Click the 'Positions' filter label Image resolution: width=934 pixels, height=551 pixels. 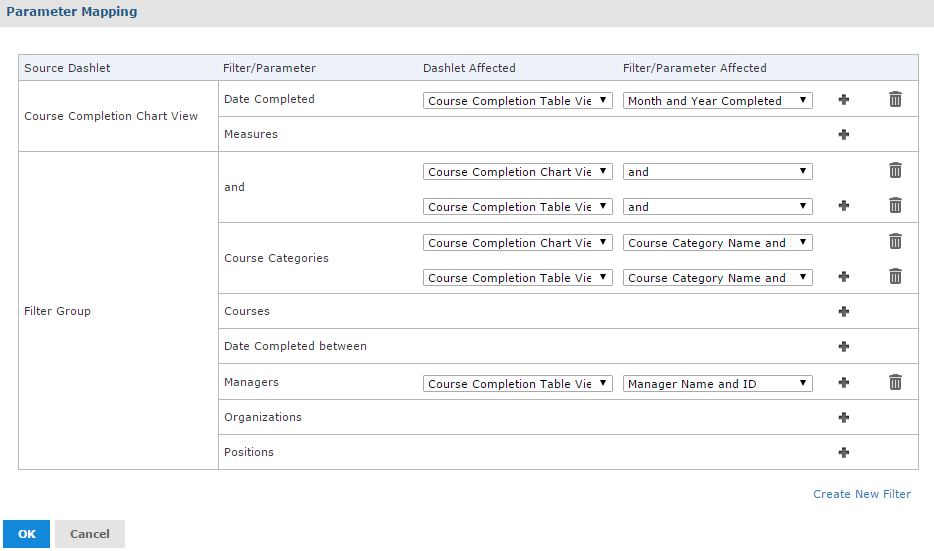249,452
